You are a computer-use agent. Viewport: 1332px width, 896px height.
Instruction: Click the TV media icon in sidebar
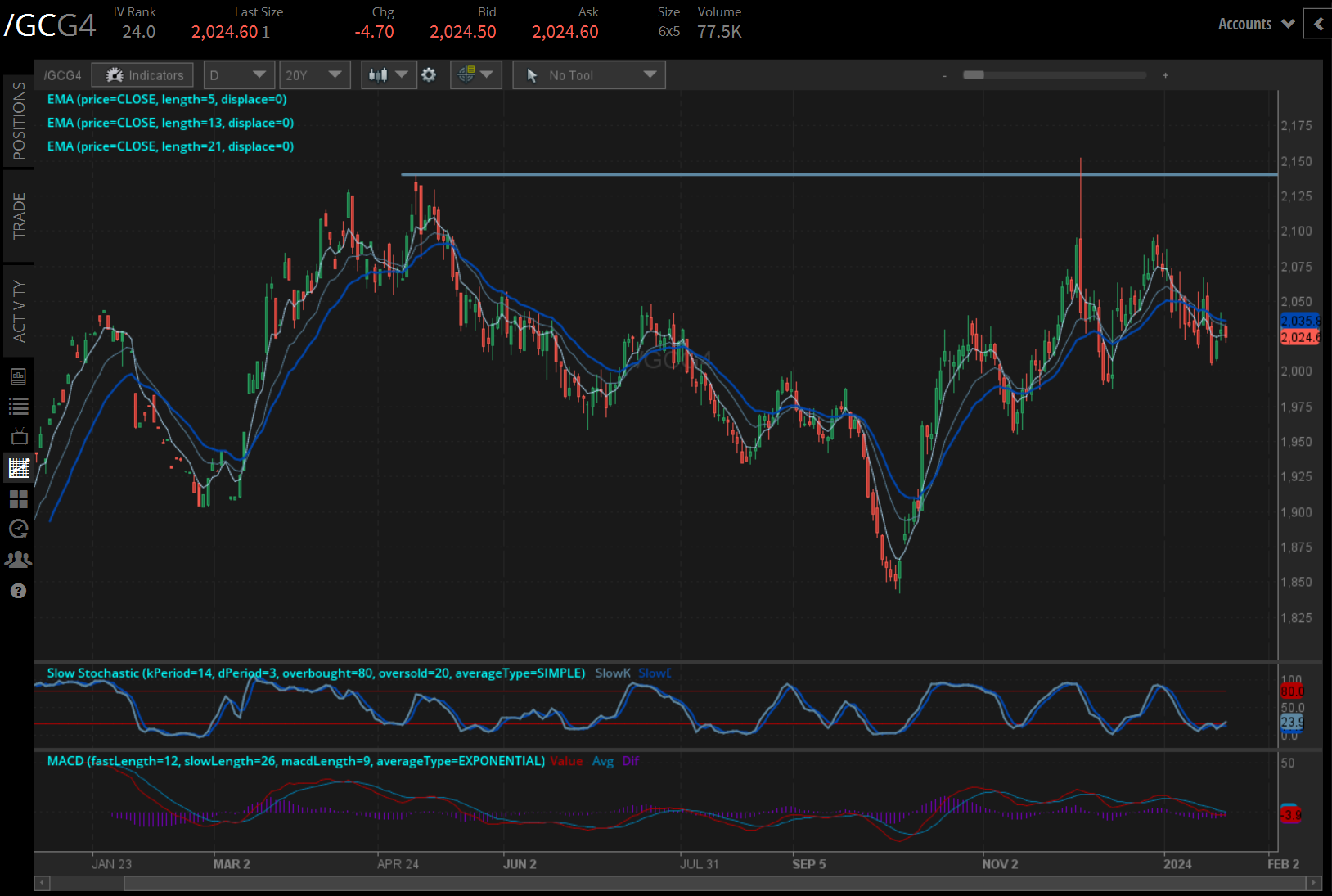[x=18, y=437]
